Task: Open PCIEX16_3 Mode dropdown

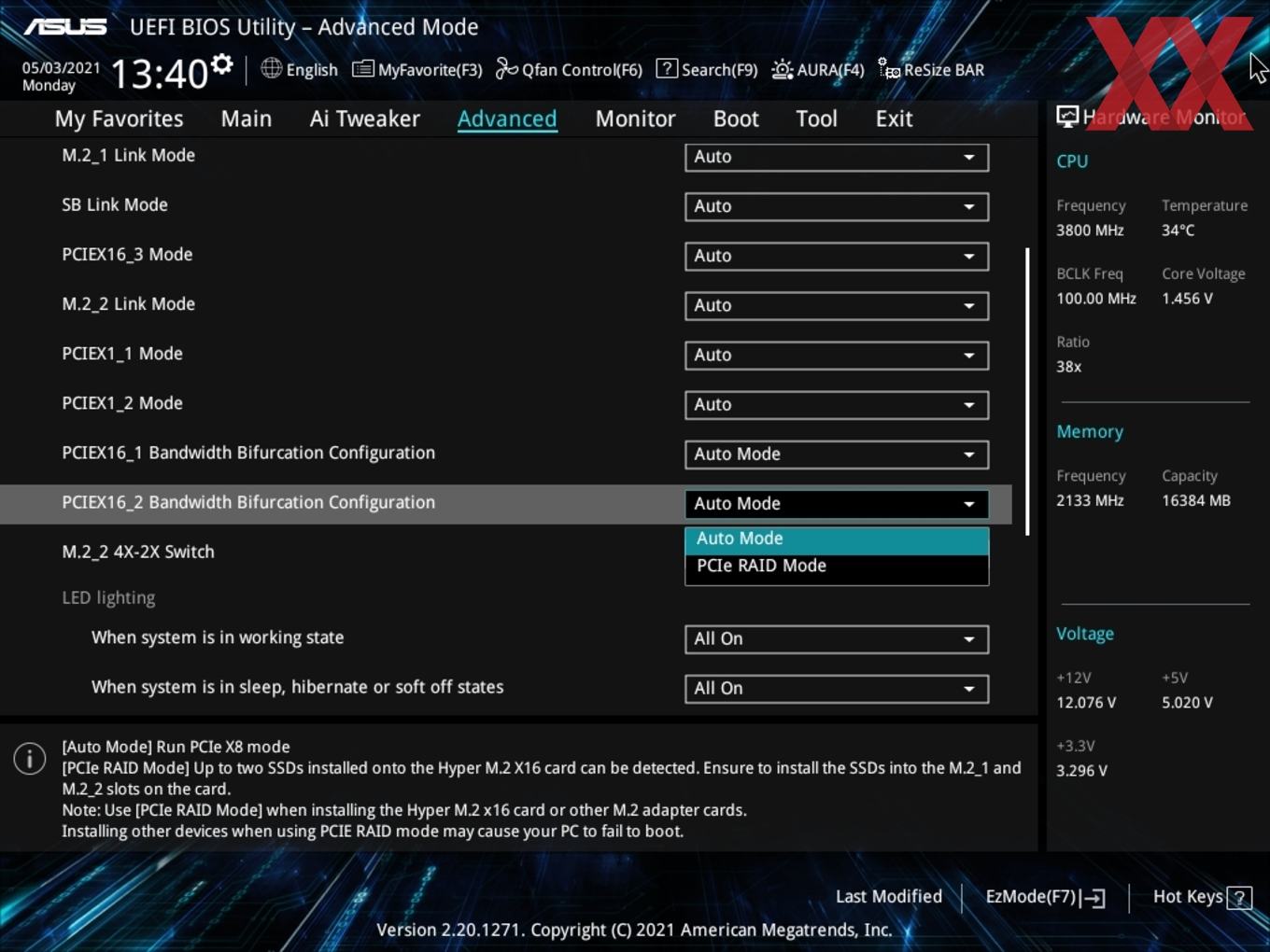Action: point(837,256)
